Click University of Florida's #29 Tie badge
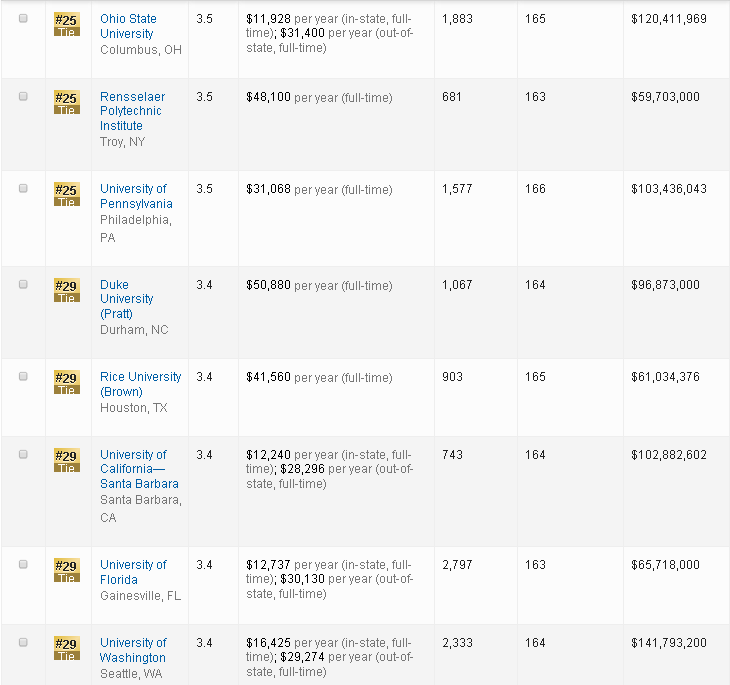 click(x=66, y=571)
